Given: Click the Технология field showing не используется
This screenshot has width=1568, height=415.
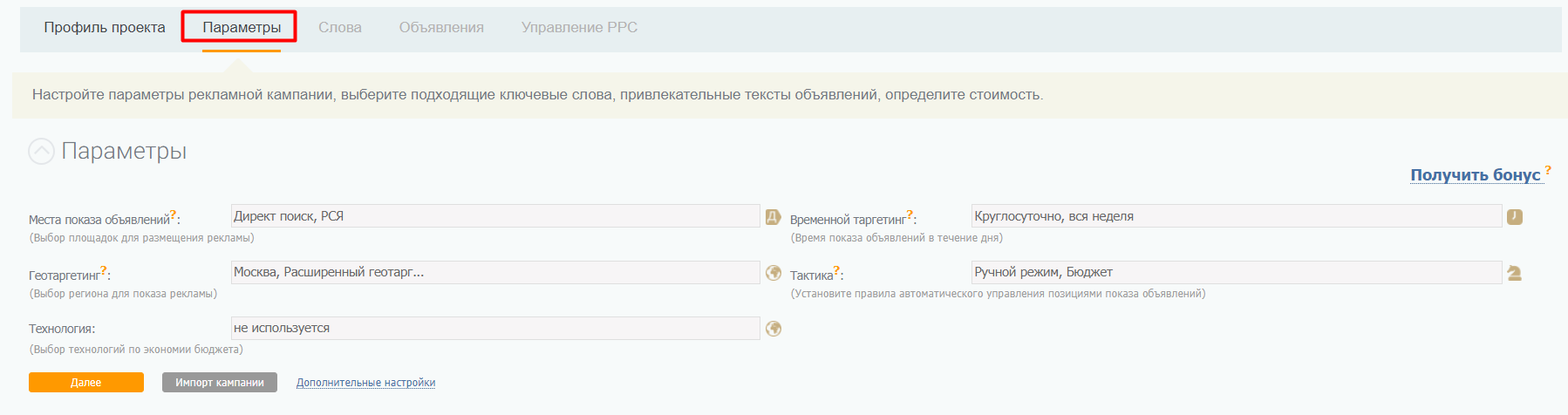Looking at the screenshot, I should [x=494, y=328].
